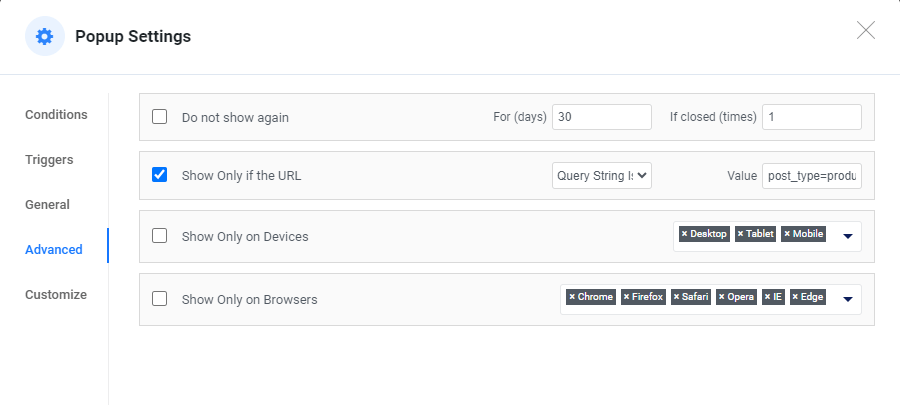Screen dimensions: 900x405
Task: Close the Popup Settings dialog
Action: 866,30
